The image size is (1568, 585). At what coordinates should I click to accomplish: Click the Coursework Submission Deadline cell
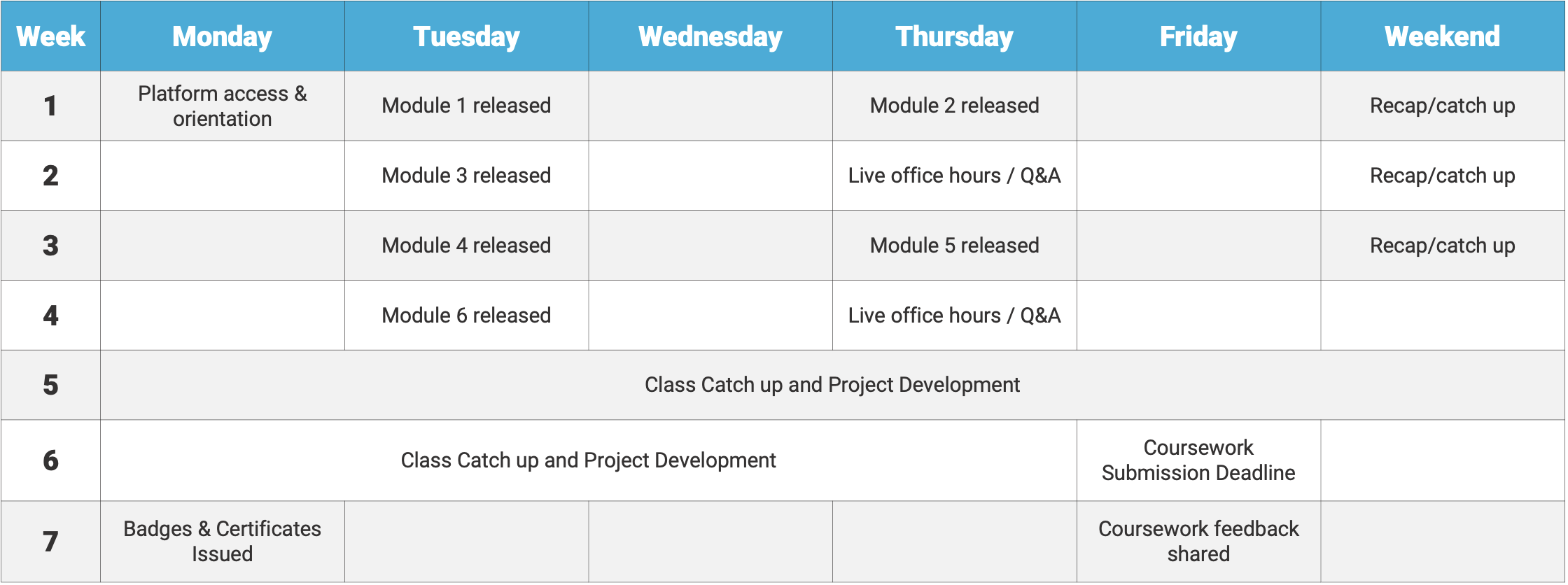(x=1198, y=460)
